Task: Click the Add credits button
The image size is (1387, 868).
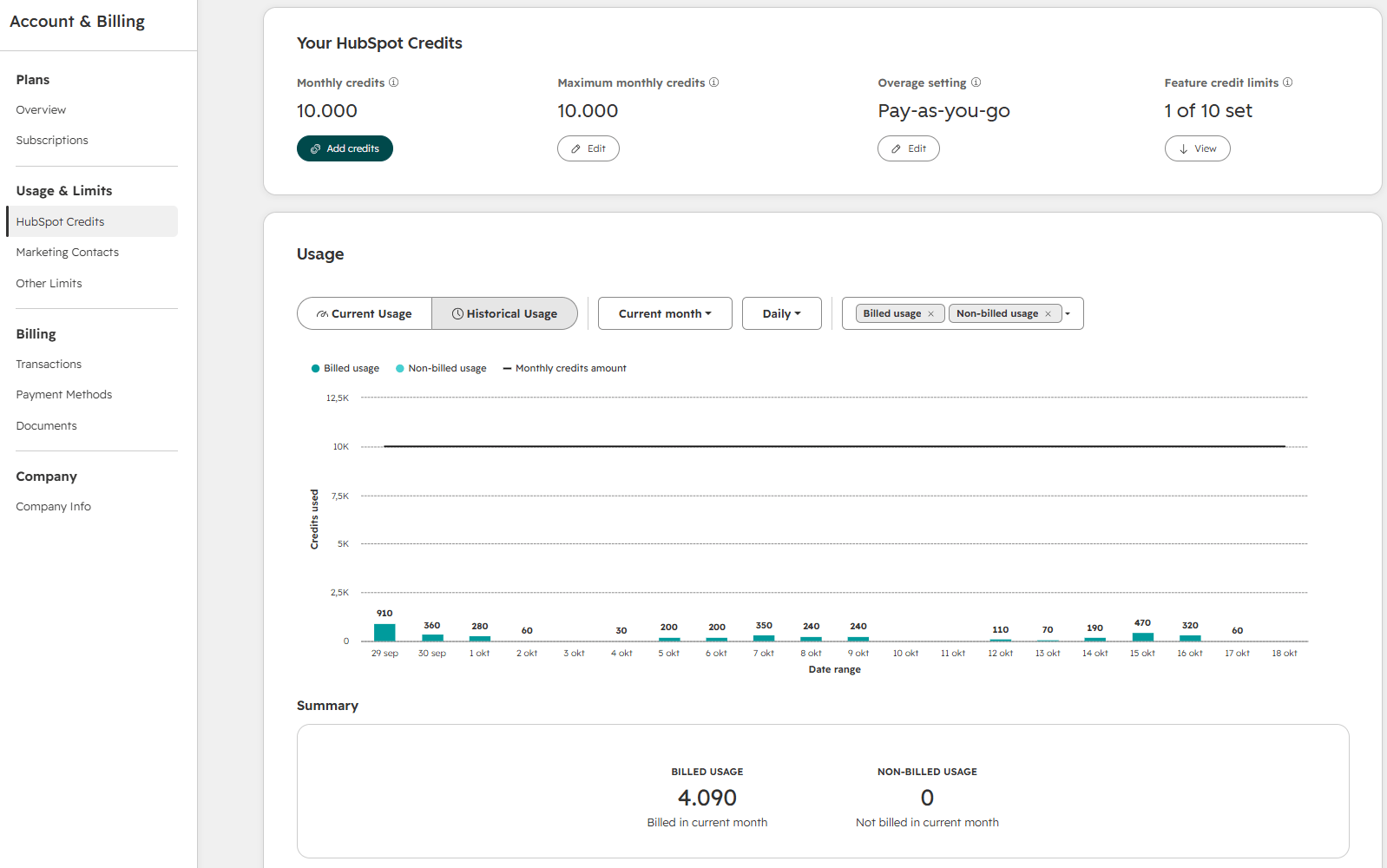Action: click(345, 148)
